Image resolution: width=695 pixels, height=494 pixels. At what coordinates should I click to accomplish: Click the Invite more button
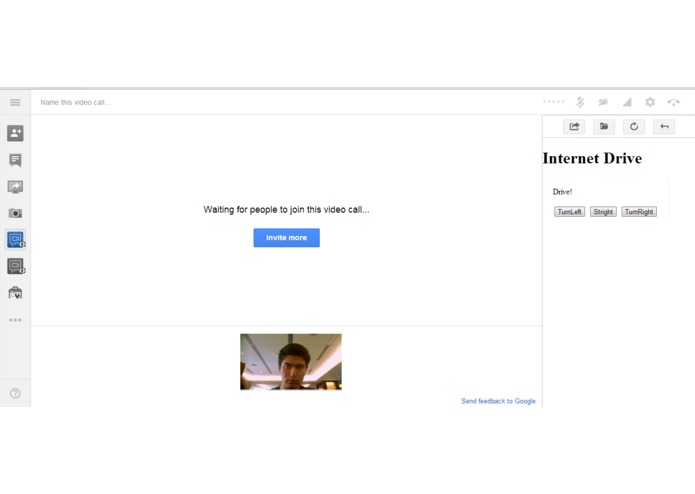point(286,238)
